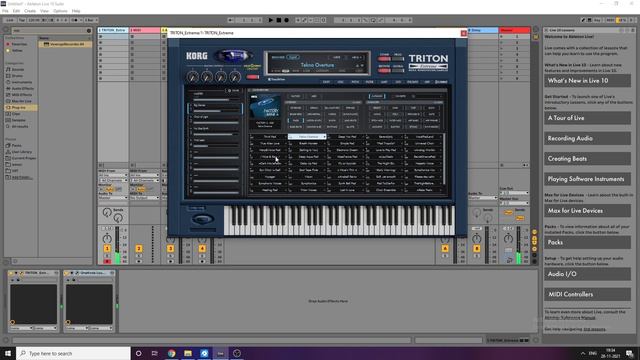The height and width of the screenshot is (360, 640).
Task: Open the MIDI Controllers lesson
Action: point(587,294)
